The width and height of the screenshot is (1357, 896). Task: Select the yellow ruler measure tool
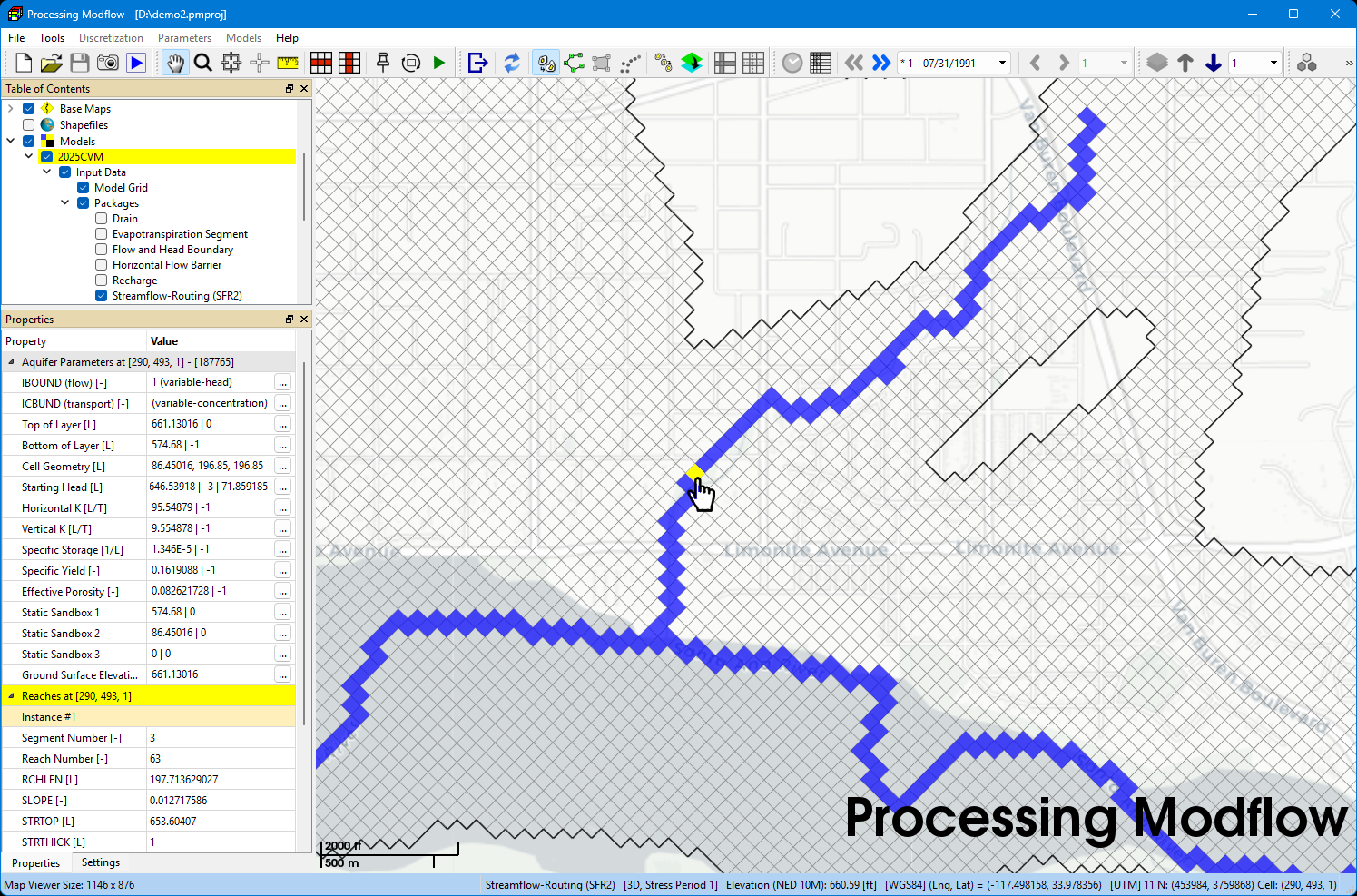tap(288, 63)
